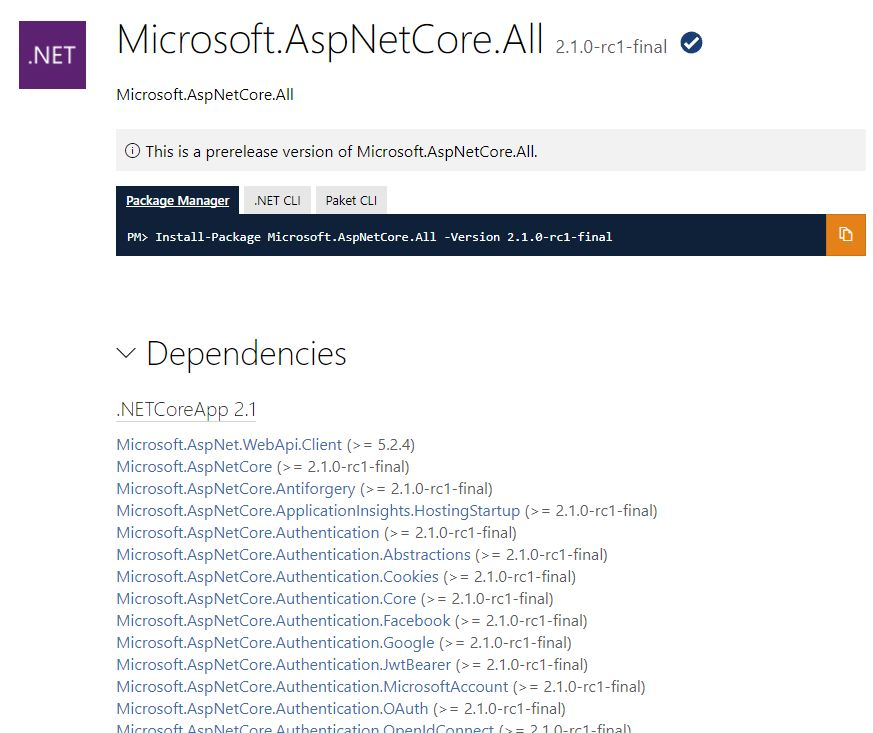Open Authentication.Facebook dependency link

pos(283,621)
